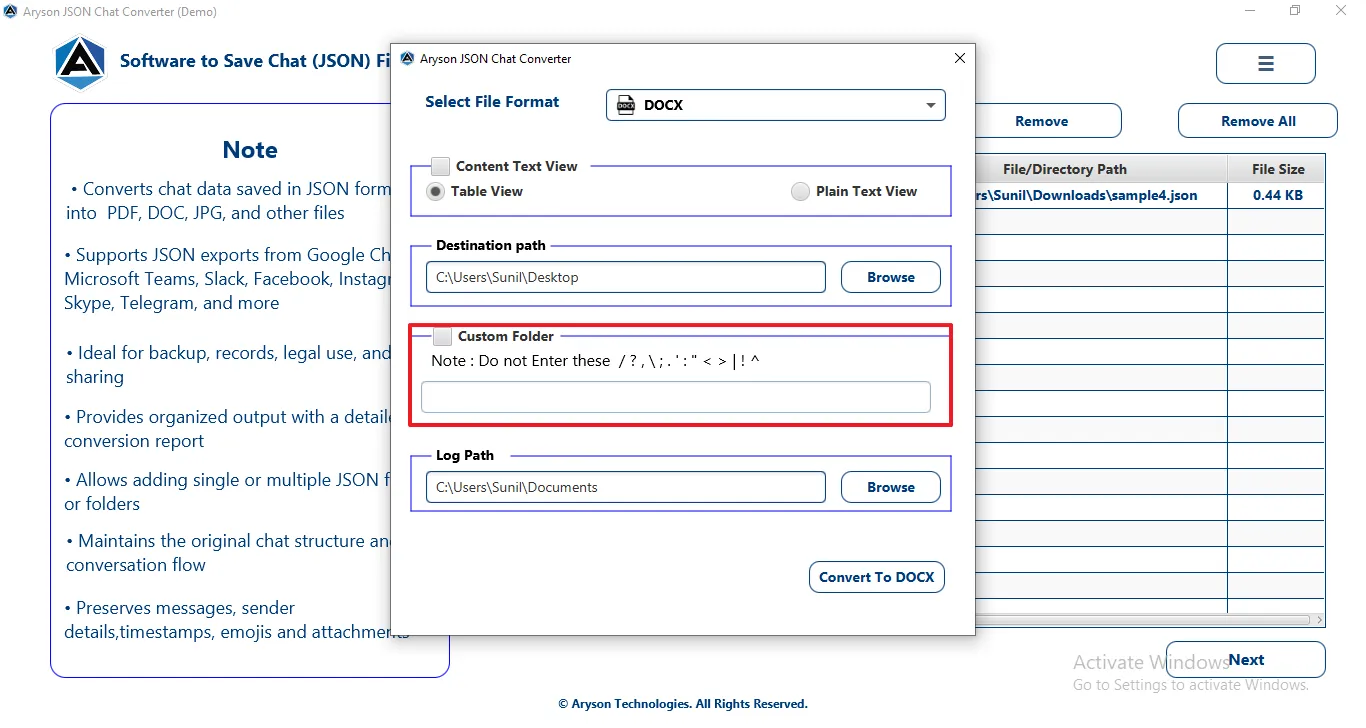The image size is (1366, 728).
Task: Click Convert To DOCX button
Action: pyautogui.click(x=877, y=577)
